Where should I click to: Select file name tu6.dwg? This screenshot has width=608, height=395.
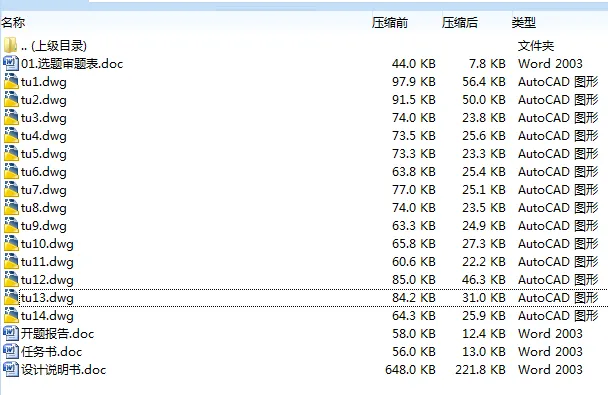[x=44, y=172]
